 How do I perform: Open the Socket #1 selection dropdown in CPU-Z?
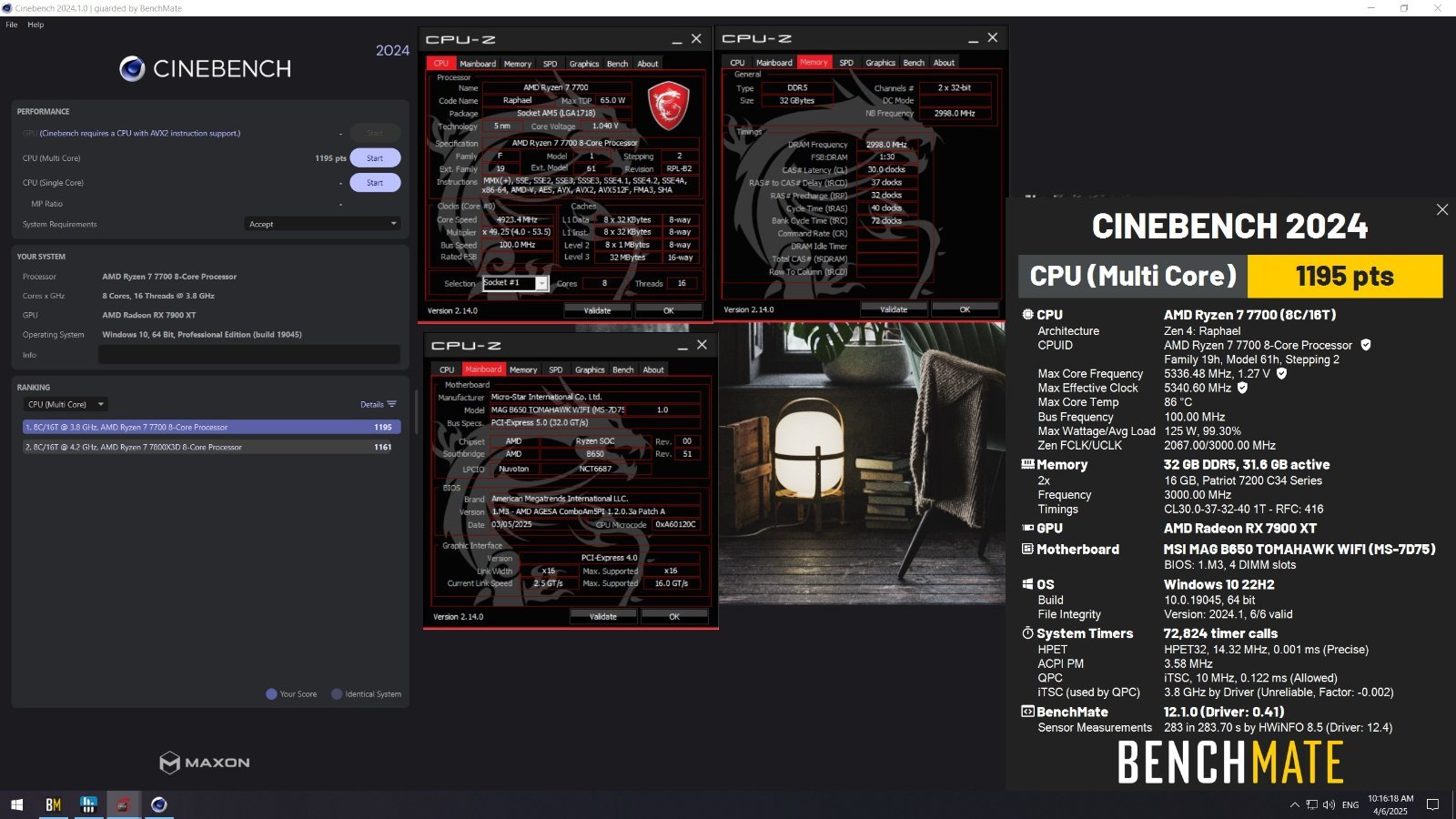click(515, 283)
